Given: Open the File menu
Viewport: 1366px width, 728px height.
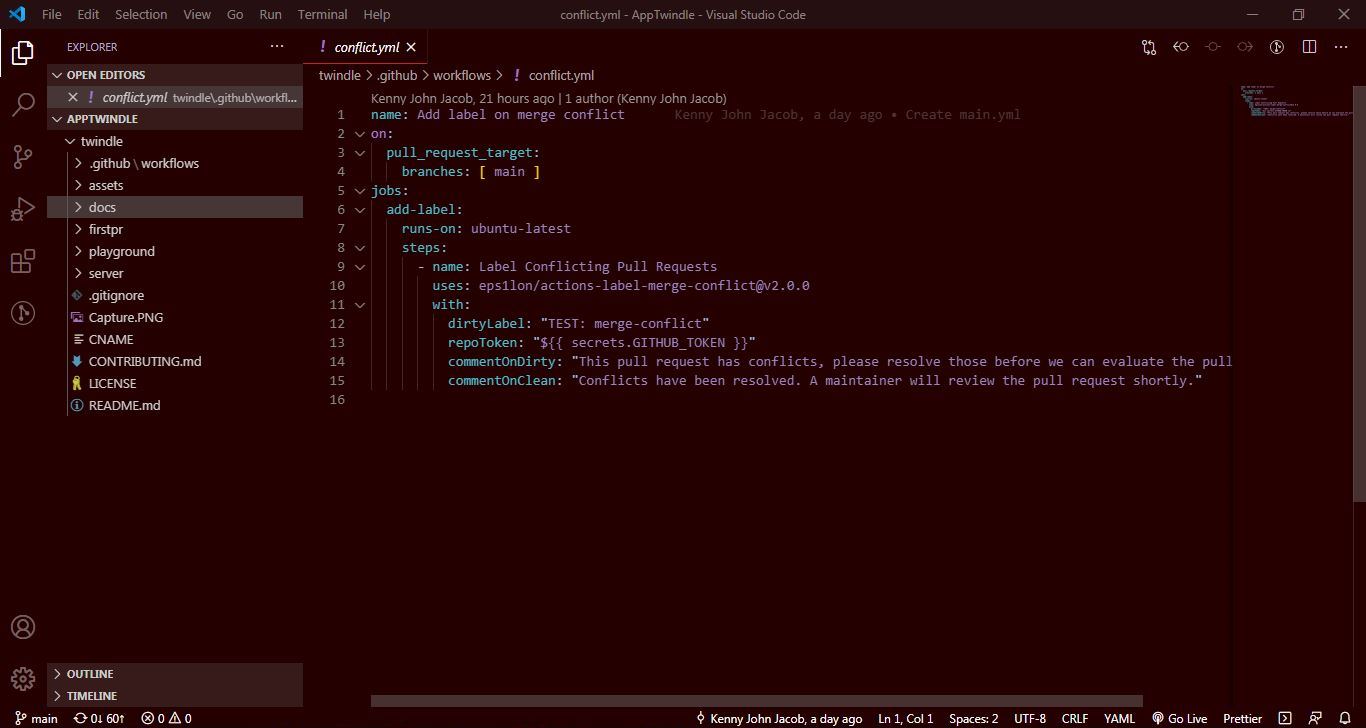Looking at the screenshot, I should (x=52, y=14).
